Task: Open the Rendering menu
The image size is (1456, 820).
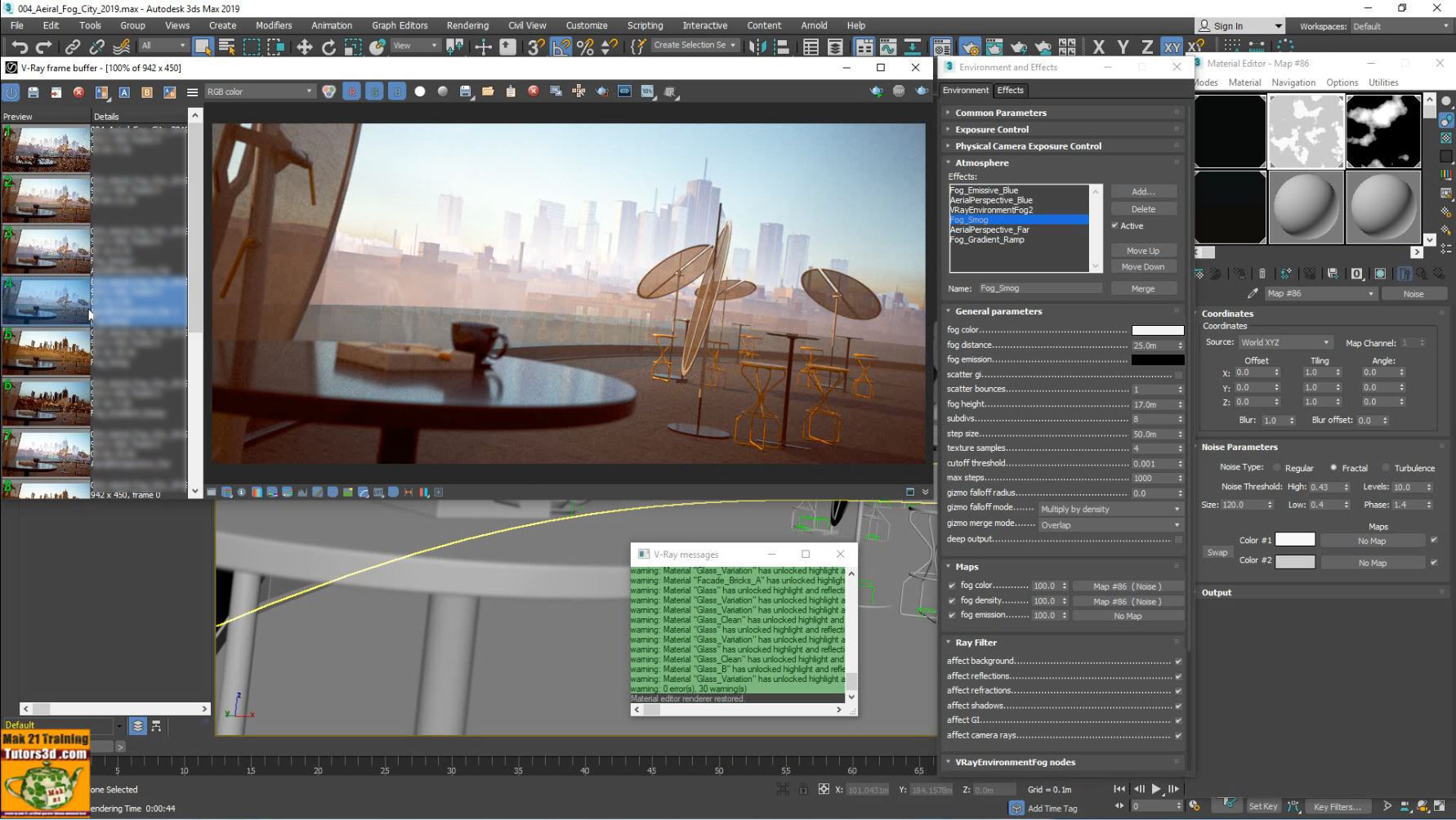Action: pos(467,25)
